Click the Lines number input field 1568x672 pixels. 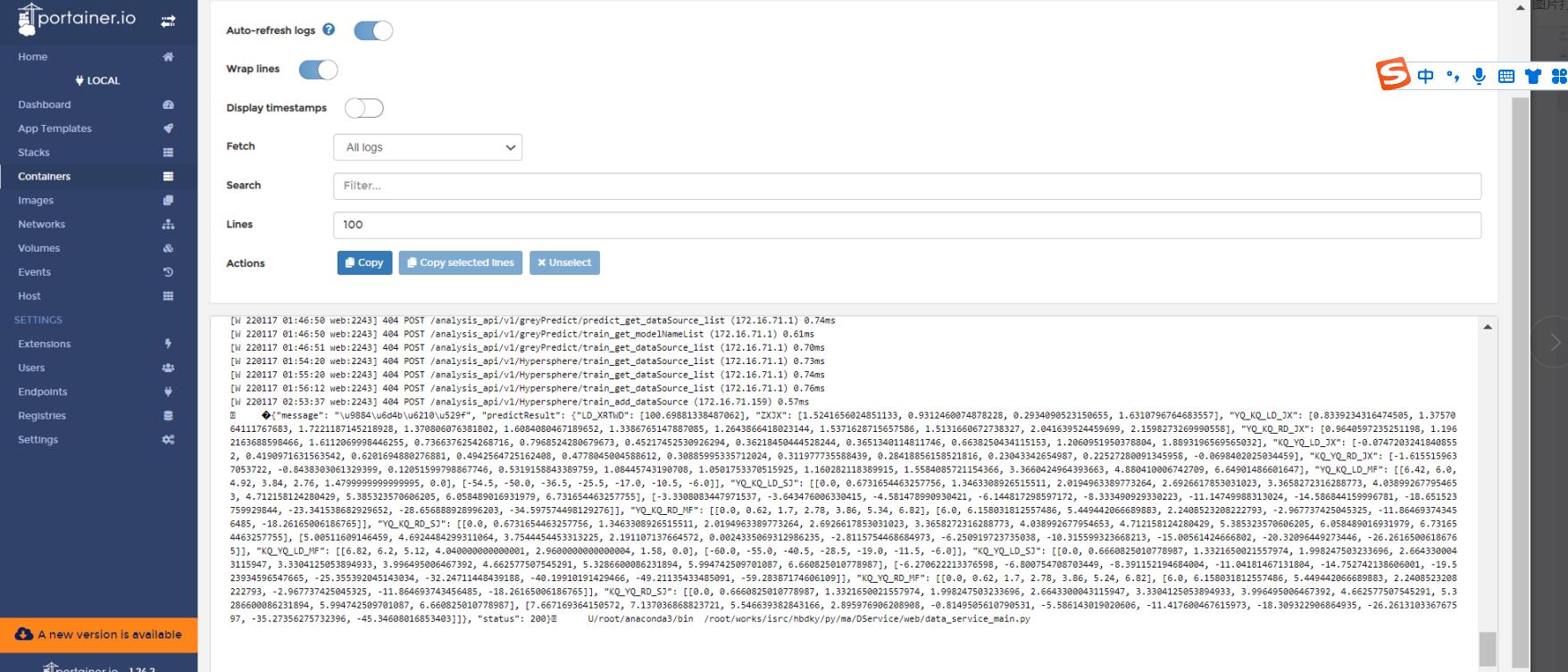click(x=907, y=225)
